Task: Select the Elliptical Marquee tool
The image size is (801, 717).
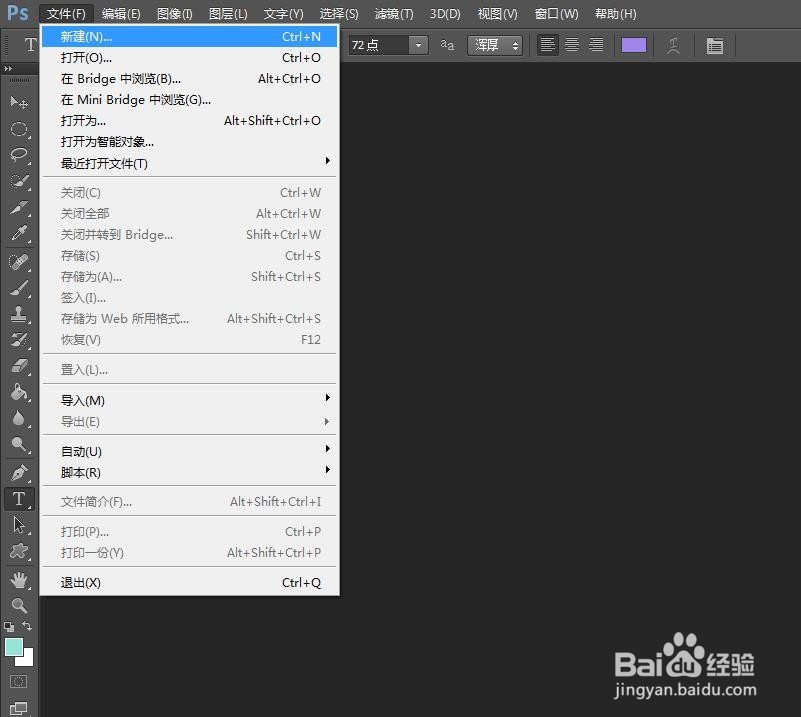Action: [x=19, y=128]
